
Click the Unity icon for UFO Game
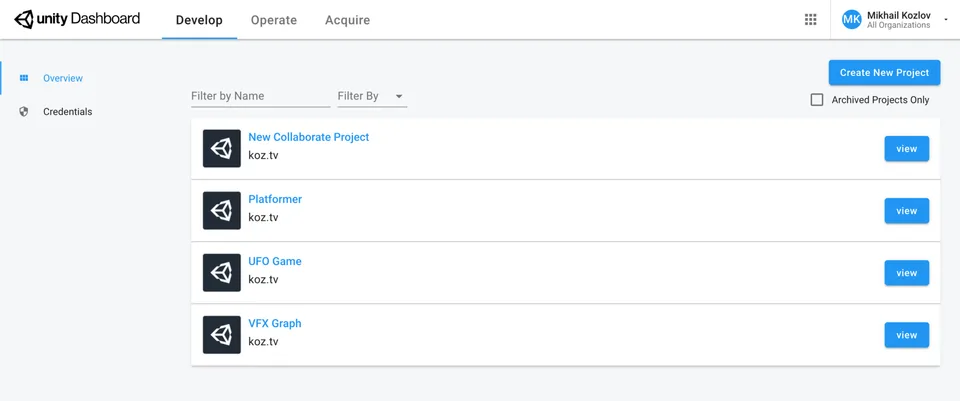pyautogui.click(x=222, y=273)
